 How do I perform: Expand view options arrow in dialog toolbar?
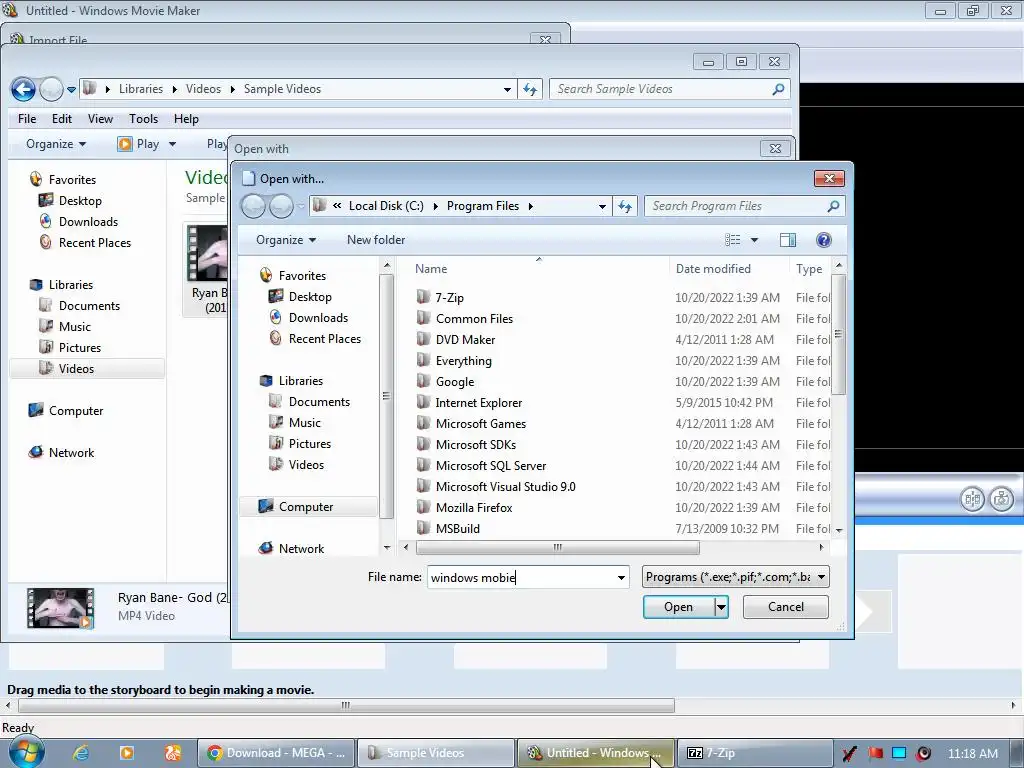coord(754,240)
